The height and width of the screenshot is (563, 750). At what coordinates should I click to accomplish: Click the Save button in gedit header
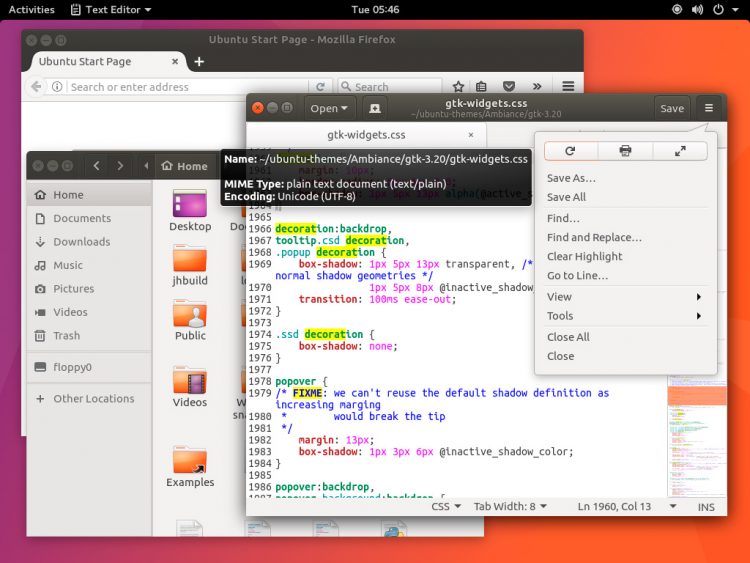pyautogui.click(x=672, y=108)
